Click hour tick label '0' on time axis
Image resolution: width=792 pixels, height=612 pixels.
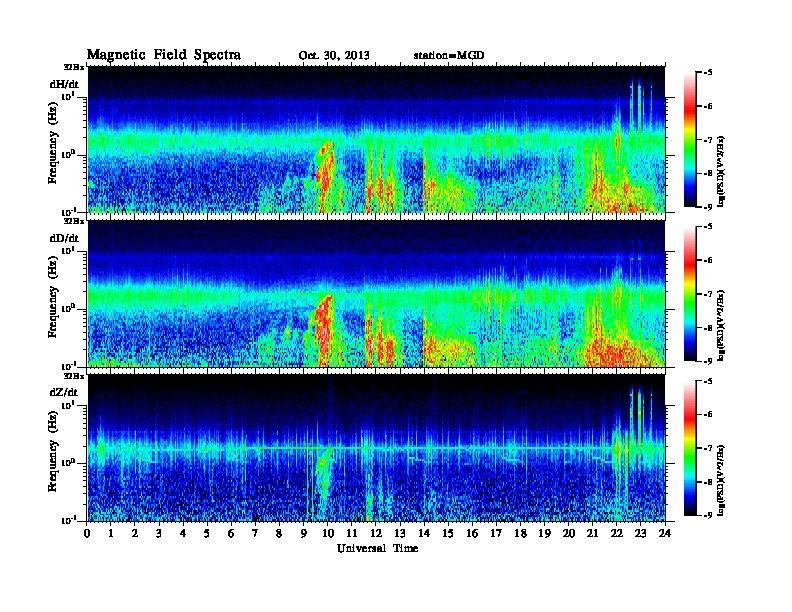pyautogui.click(x=87, y=533)
